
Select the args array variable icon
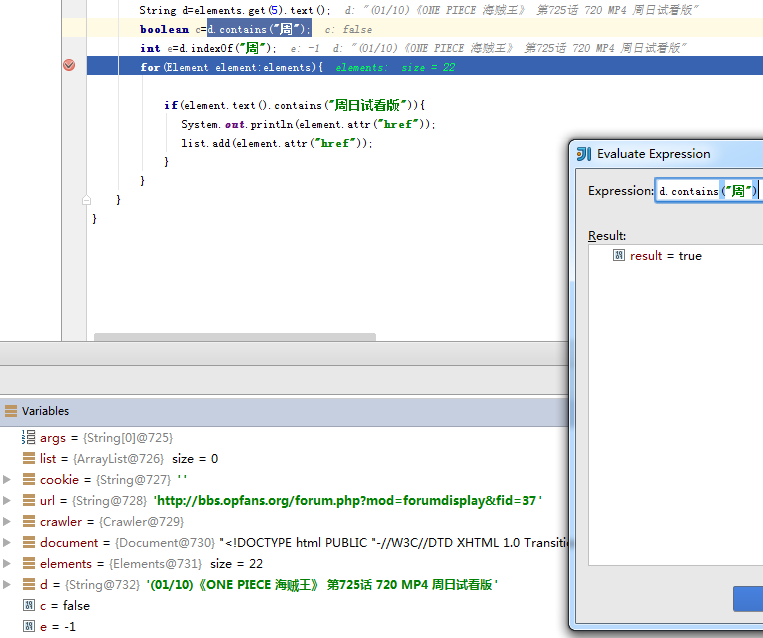(29, 437)
